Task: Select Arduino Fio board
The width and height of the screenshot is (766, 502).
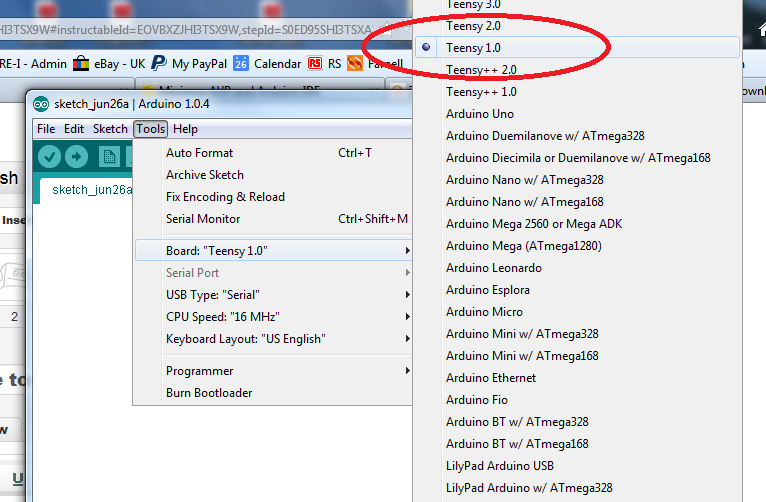Action: pyautogui.click(x=577, y=399)
